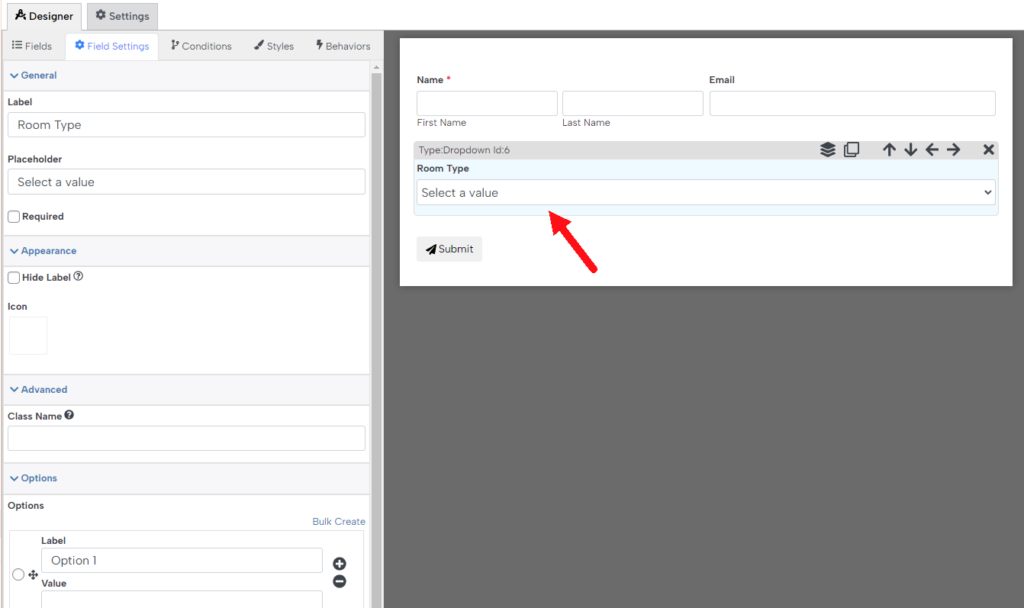Delete the Room Type field
Image resolution: width=1024 pixels, height=608 pixels.
[x=989, y=150]
